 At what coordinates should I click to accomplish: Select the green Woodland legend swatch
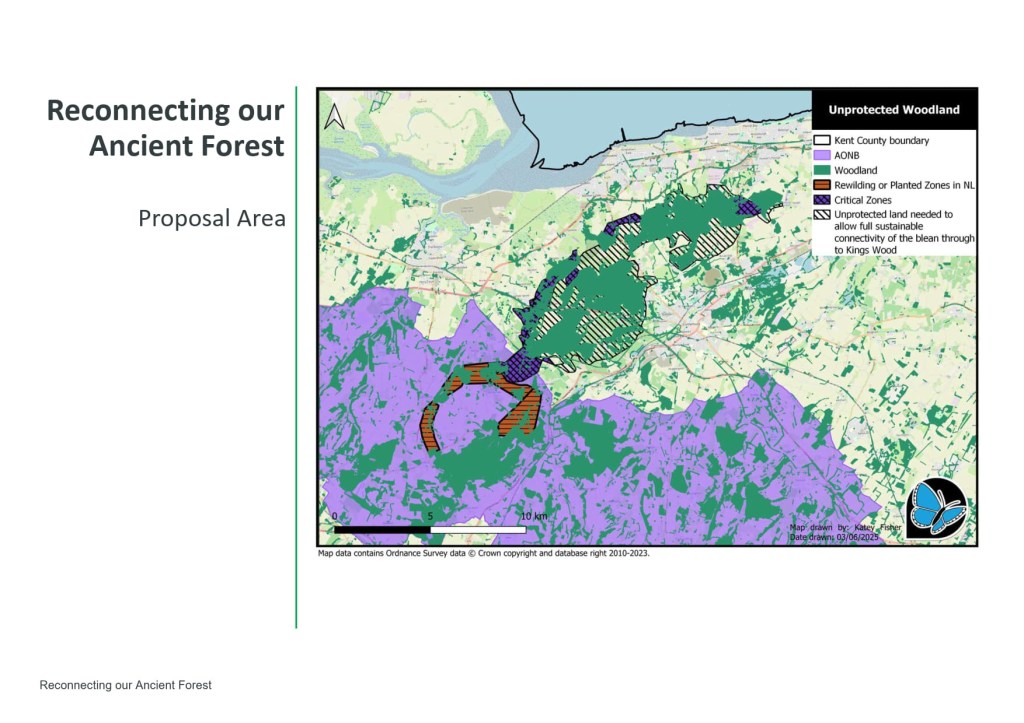(x=822, y=170)
